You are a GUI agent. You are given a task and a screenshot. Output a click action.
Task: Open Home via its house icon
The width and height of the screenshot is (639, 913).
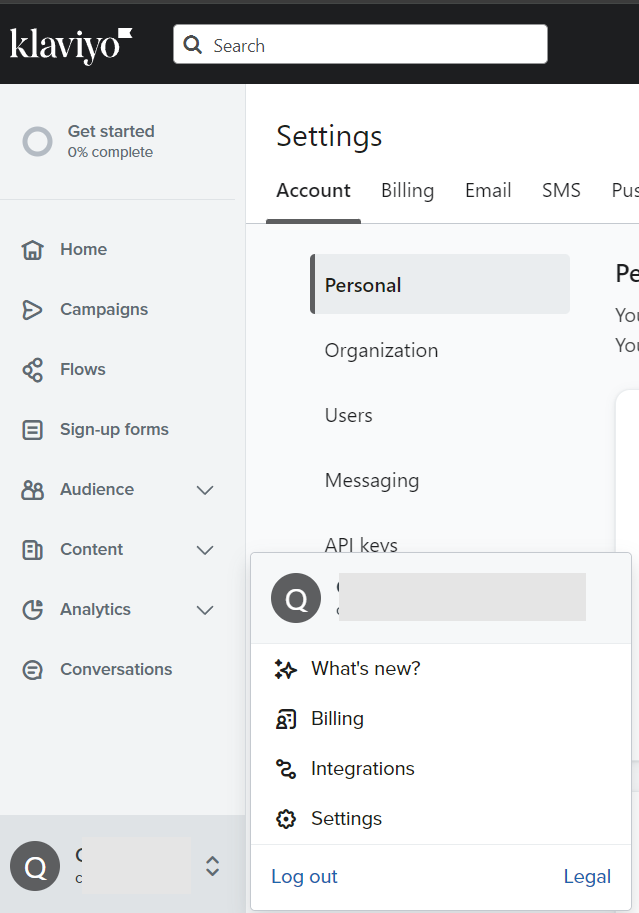pyautogui.click(x=33, y=250)
